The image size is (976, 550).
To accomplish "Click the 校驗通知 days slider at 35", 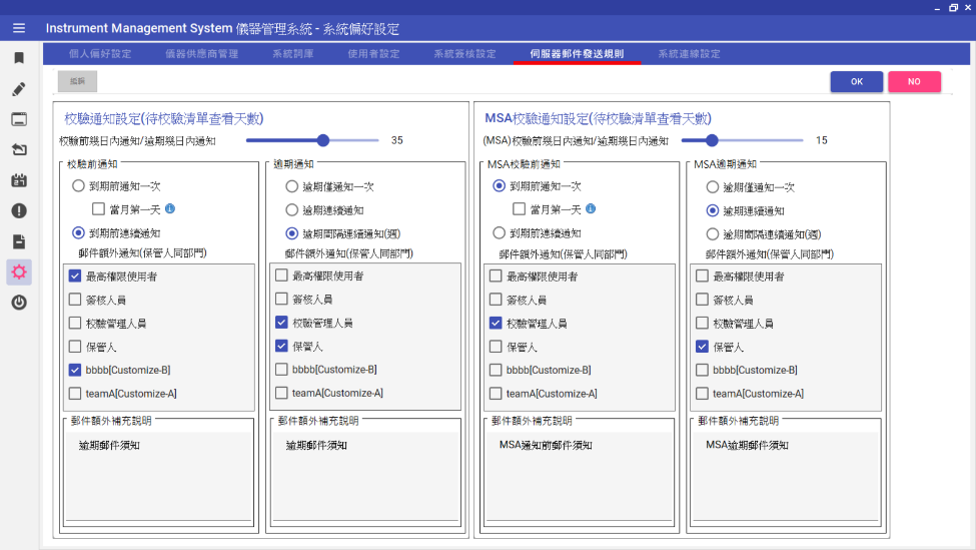I will click(323, 141).
